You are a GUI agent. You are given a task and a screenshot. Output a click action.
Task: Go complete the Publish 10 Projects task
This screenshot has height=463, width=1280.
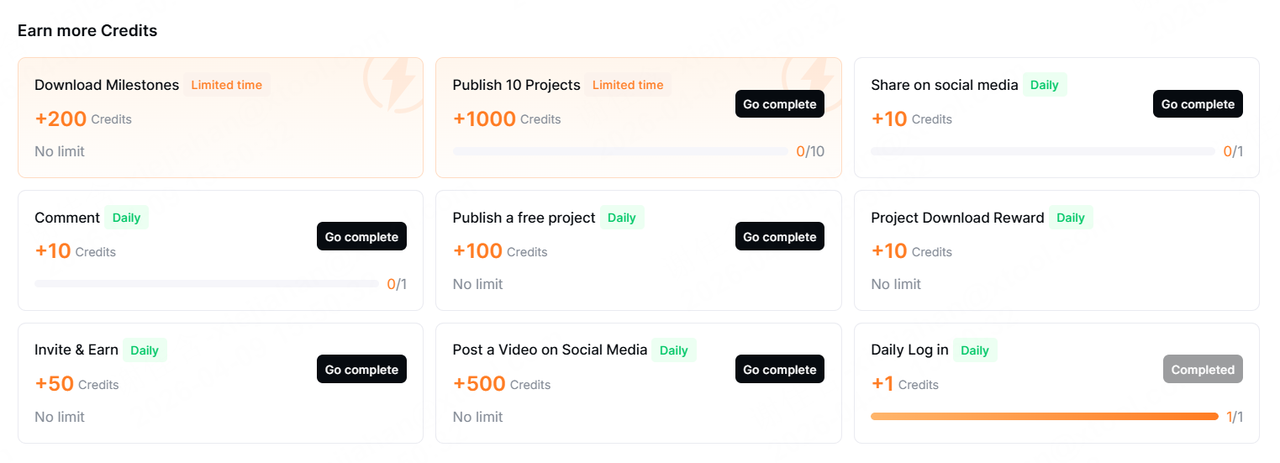[x=780, y=104]
